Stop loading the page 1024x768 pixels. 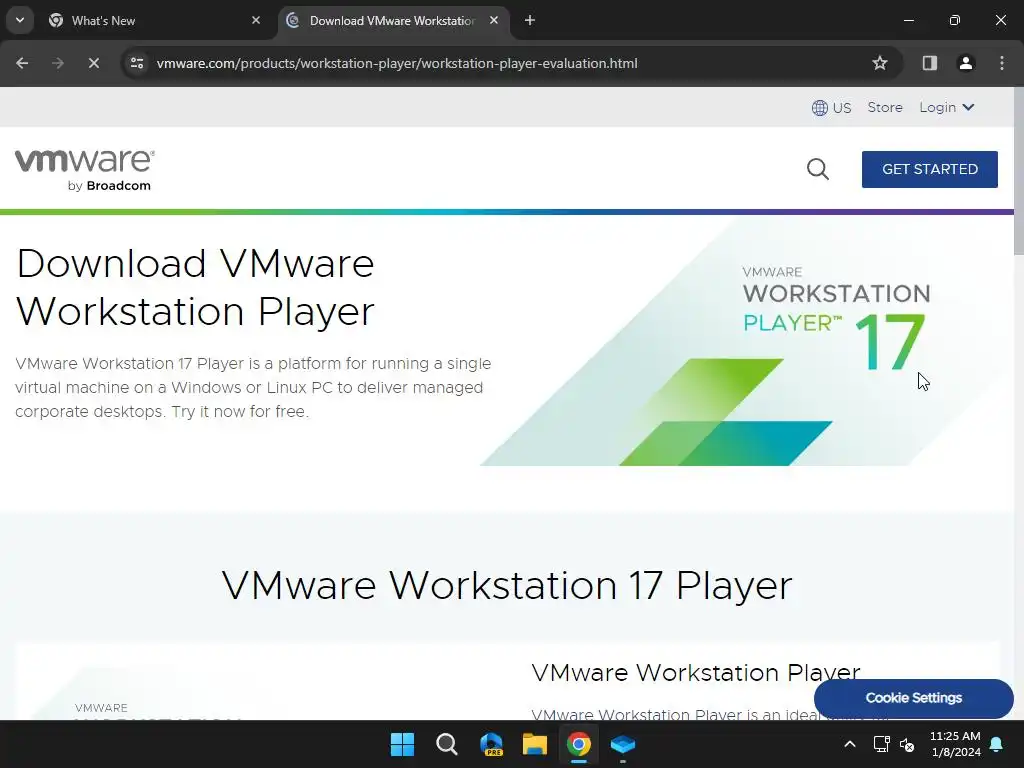[x=94, y=63]
